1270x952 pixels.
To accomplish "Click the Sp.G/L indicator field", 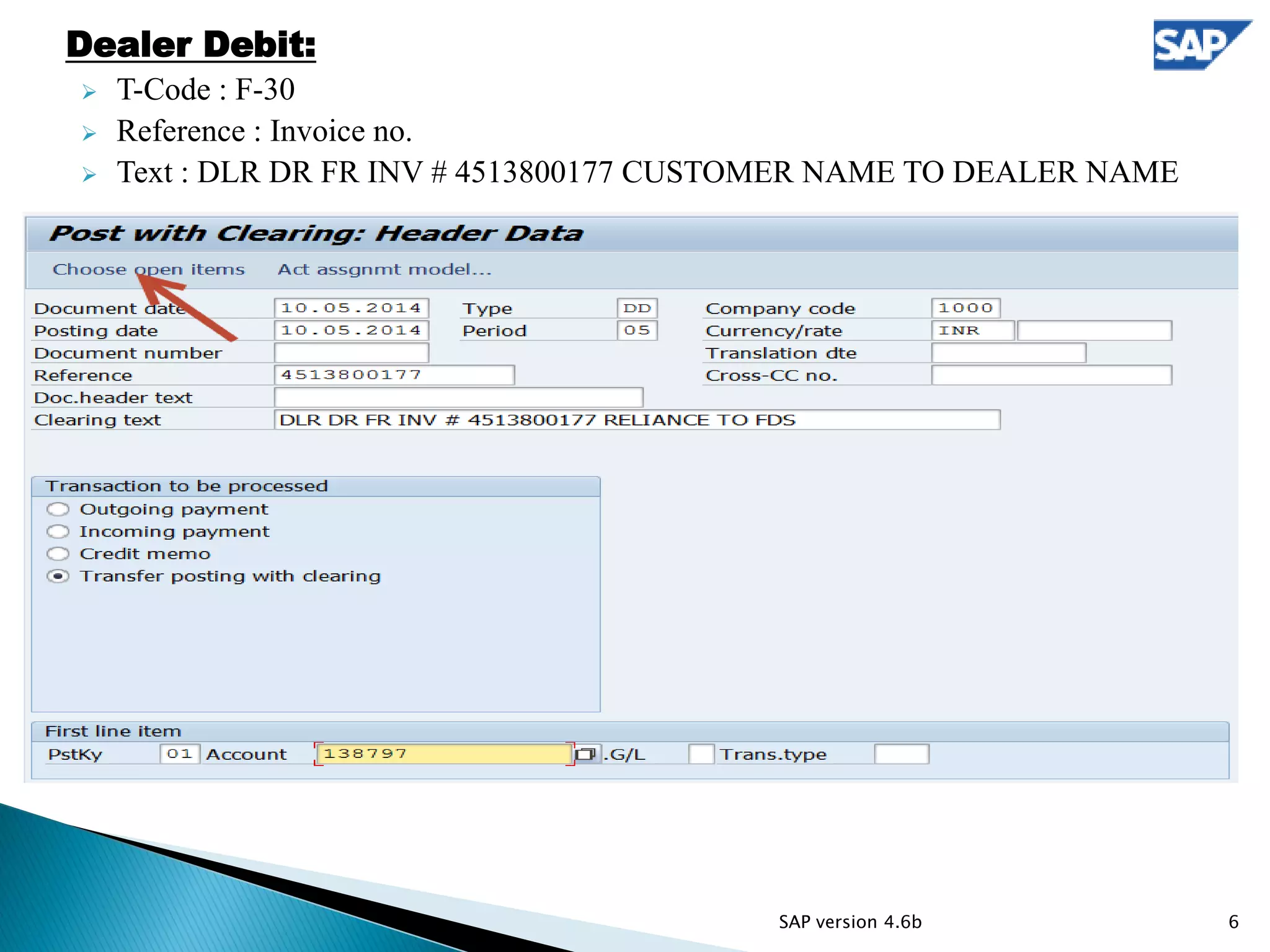I will click(701, 754).
